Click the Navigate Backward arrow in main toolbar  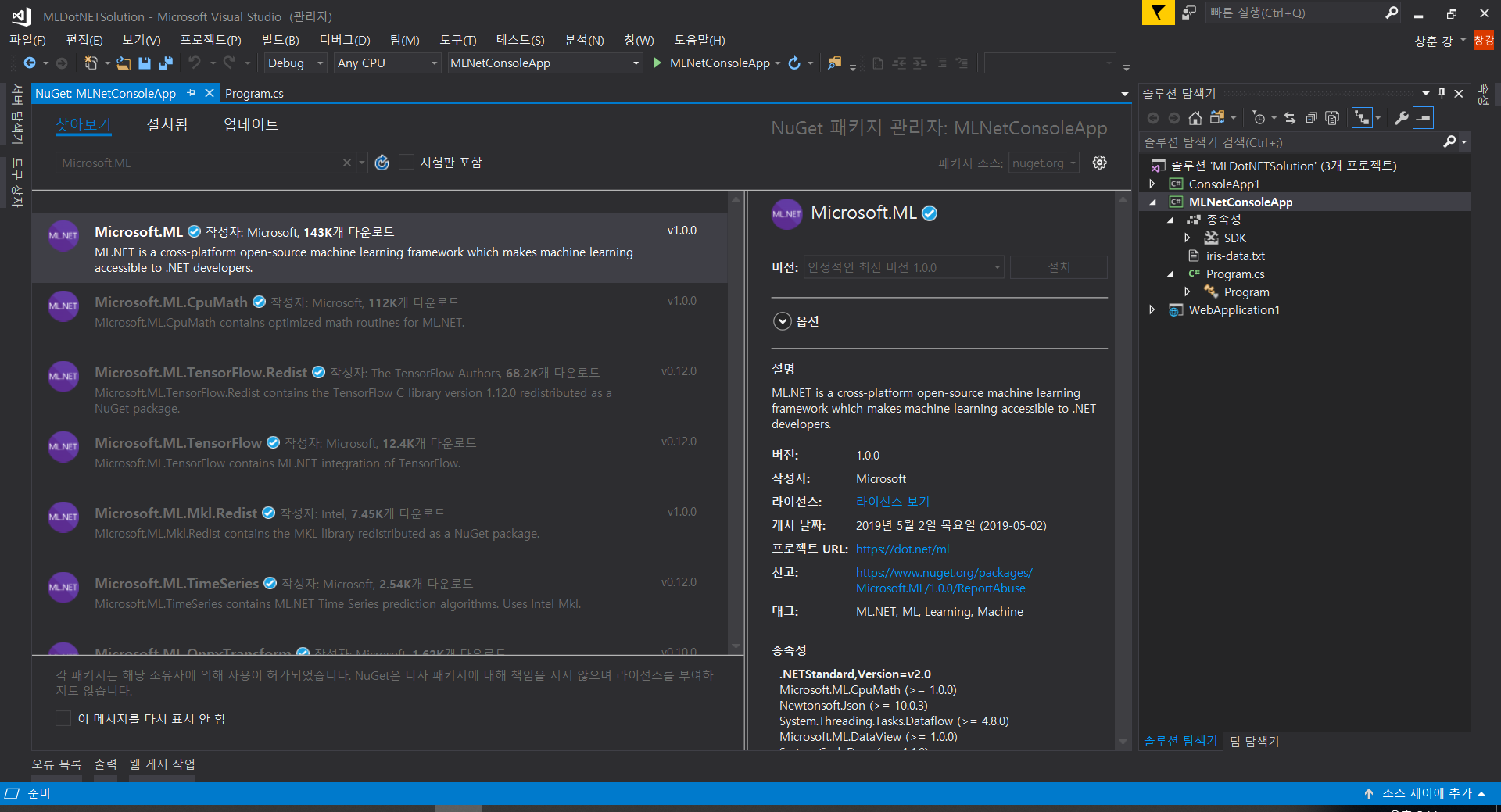[x=30, y=63]
